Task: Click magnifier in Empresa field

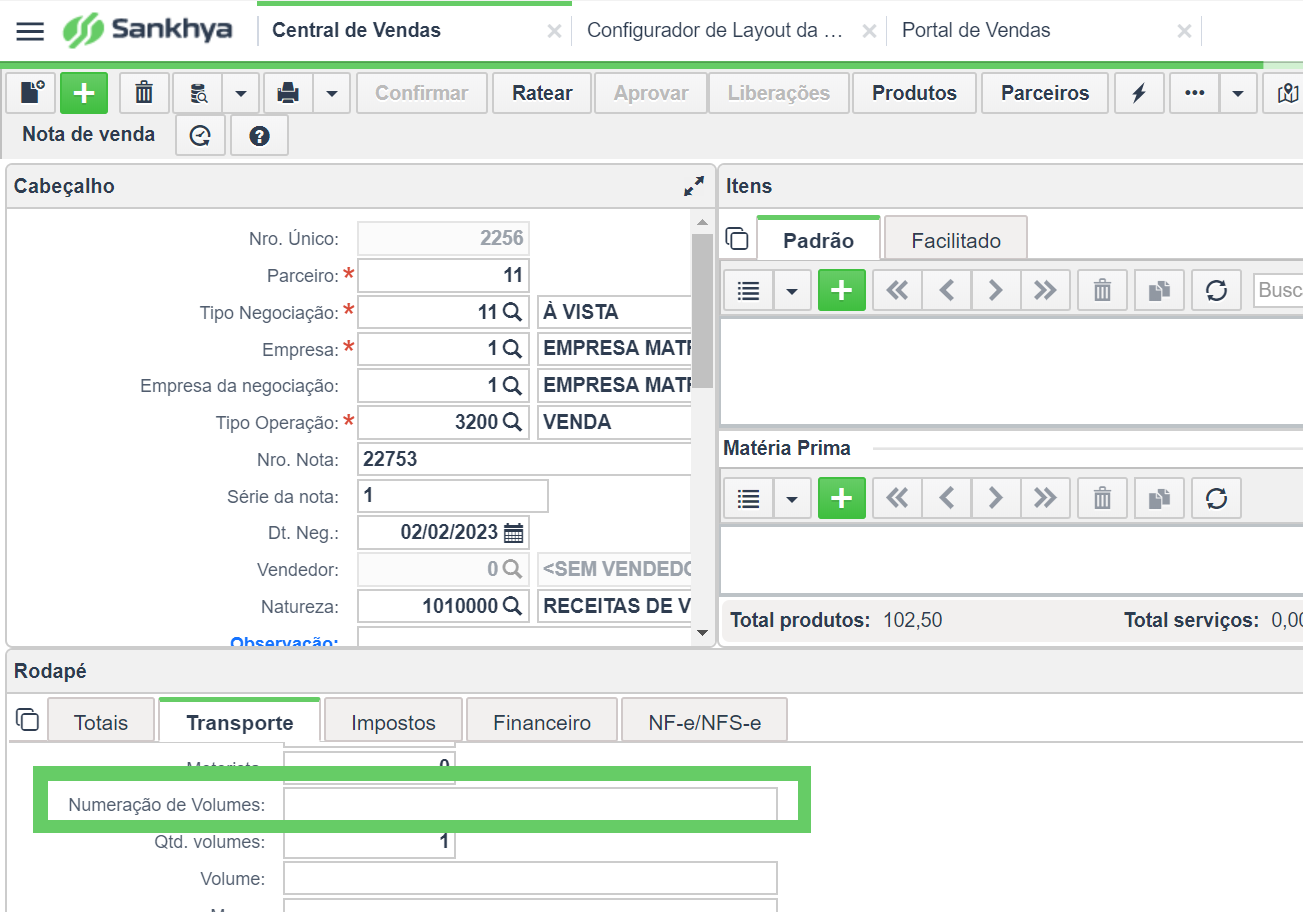Action: [512, 349]
